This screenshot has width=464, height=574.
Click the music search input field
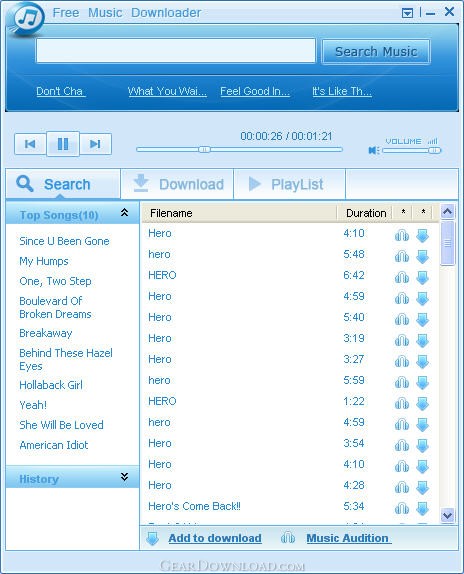click(175, 51)
